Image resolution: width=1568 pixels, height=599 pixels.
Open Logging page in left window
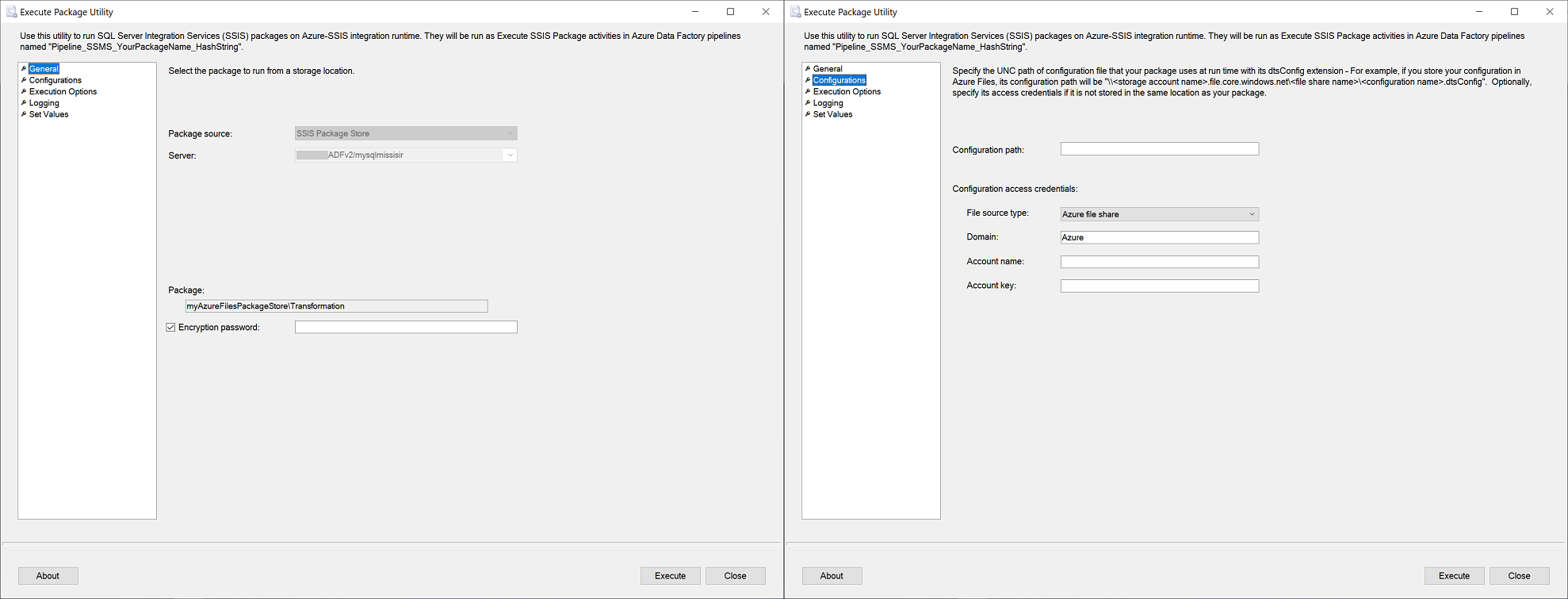tap(44, 103)
